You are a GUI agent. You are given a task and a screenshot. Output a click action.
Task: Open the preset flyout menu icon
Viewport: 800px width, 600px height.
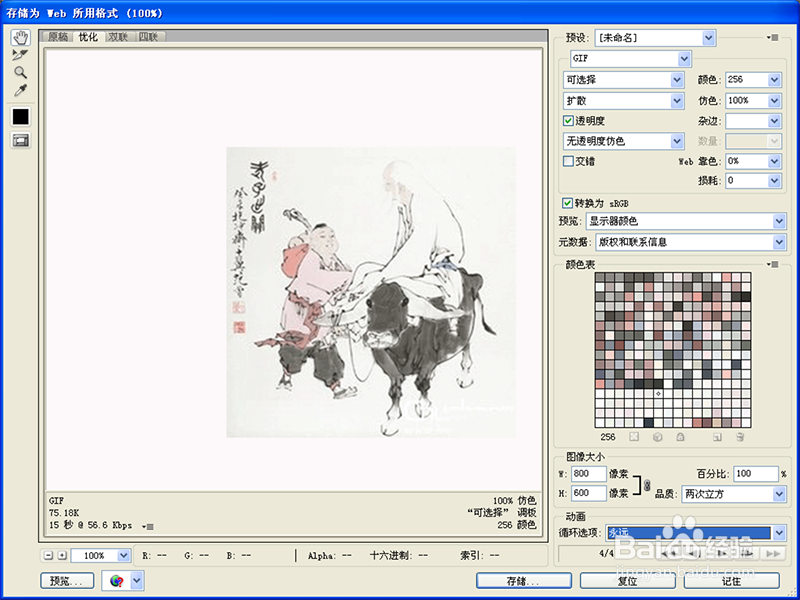click(x=773, y=38)
